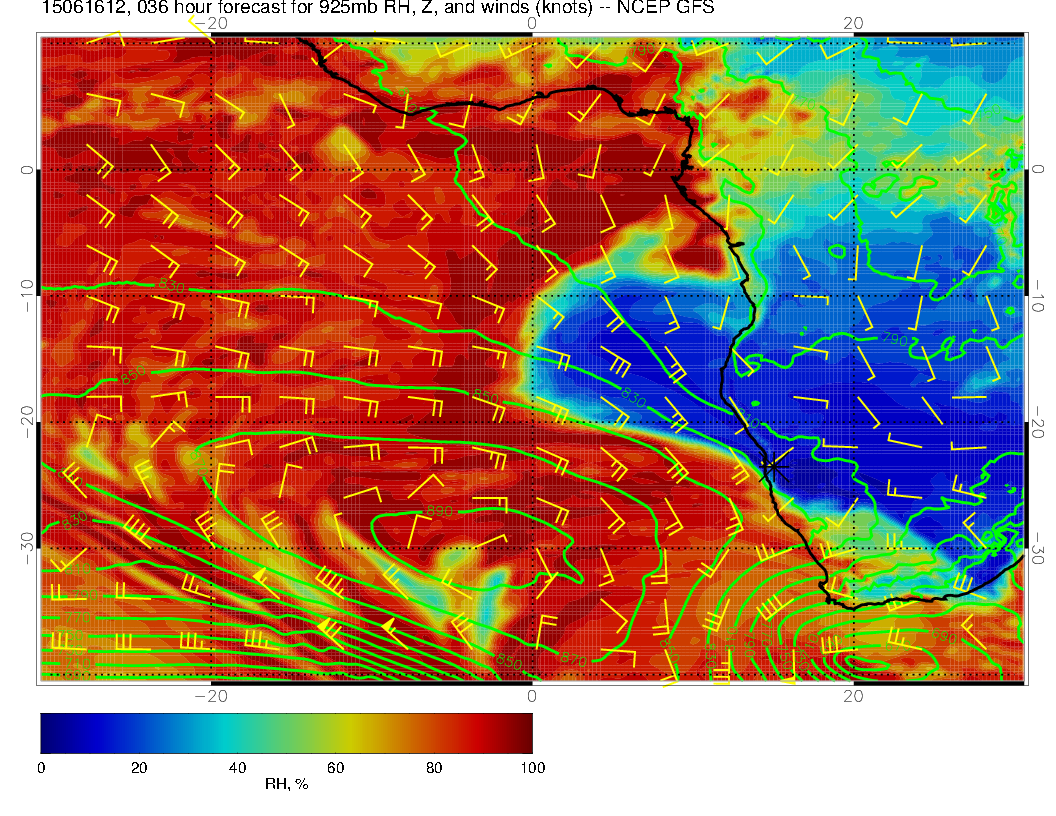The width and height of the screenshot is (1056, 816).
Task: Click the colorbar tick label "100"
Action: click(x=532, y=768)
